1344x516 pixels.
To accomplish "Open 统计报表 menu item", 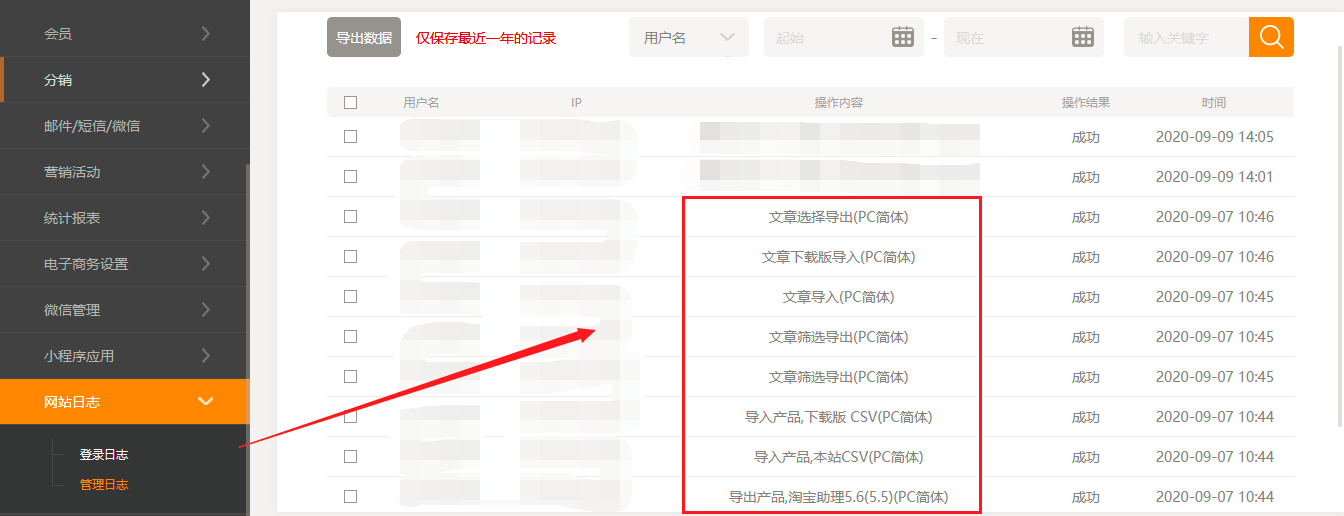I will (x=124, y=218).
